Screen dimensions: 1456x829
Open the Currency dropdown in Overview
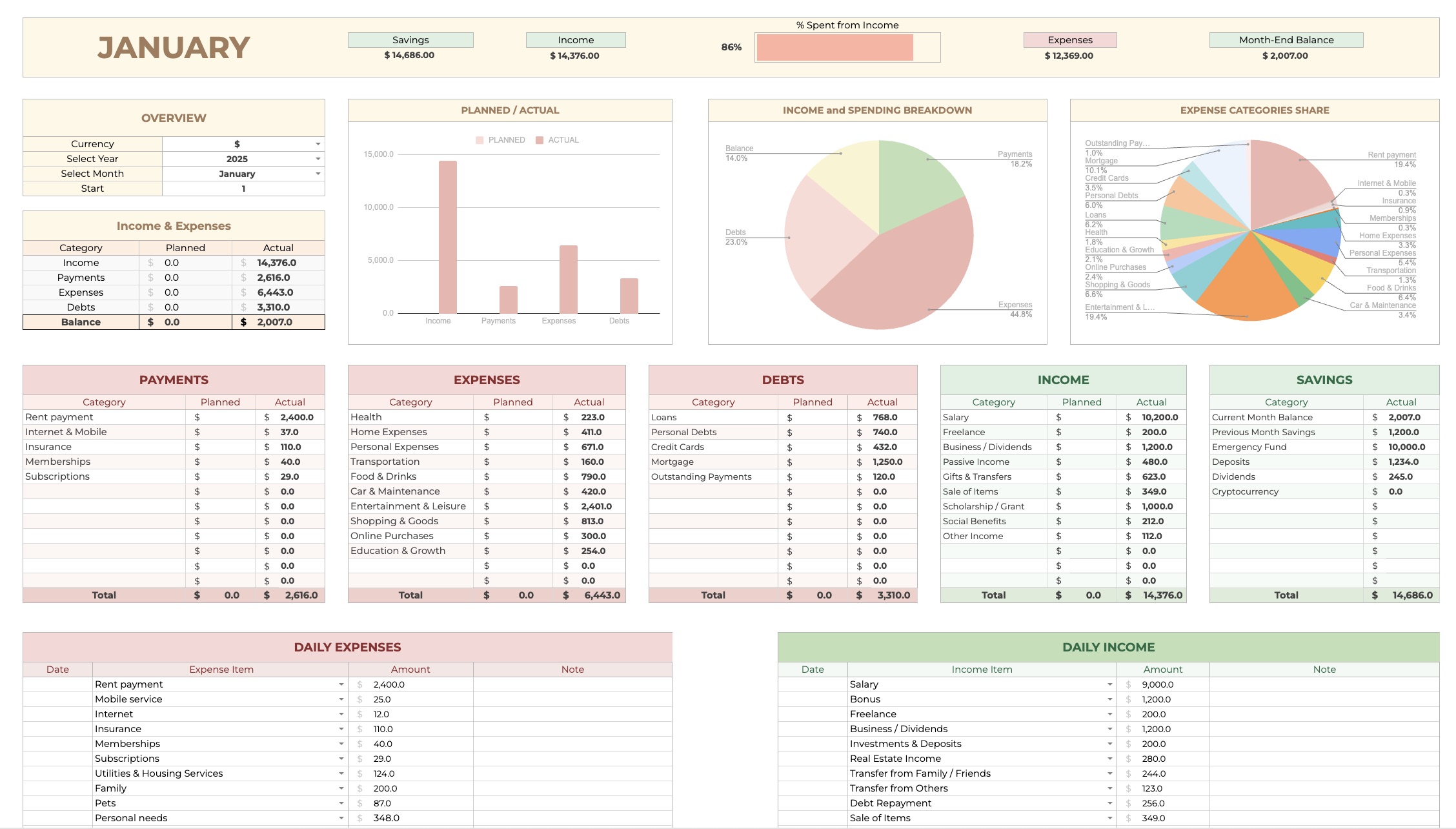coord(318,143)
